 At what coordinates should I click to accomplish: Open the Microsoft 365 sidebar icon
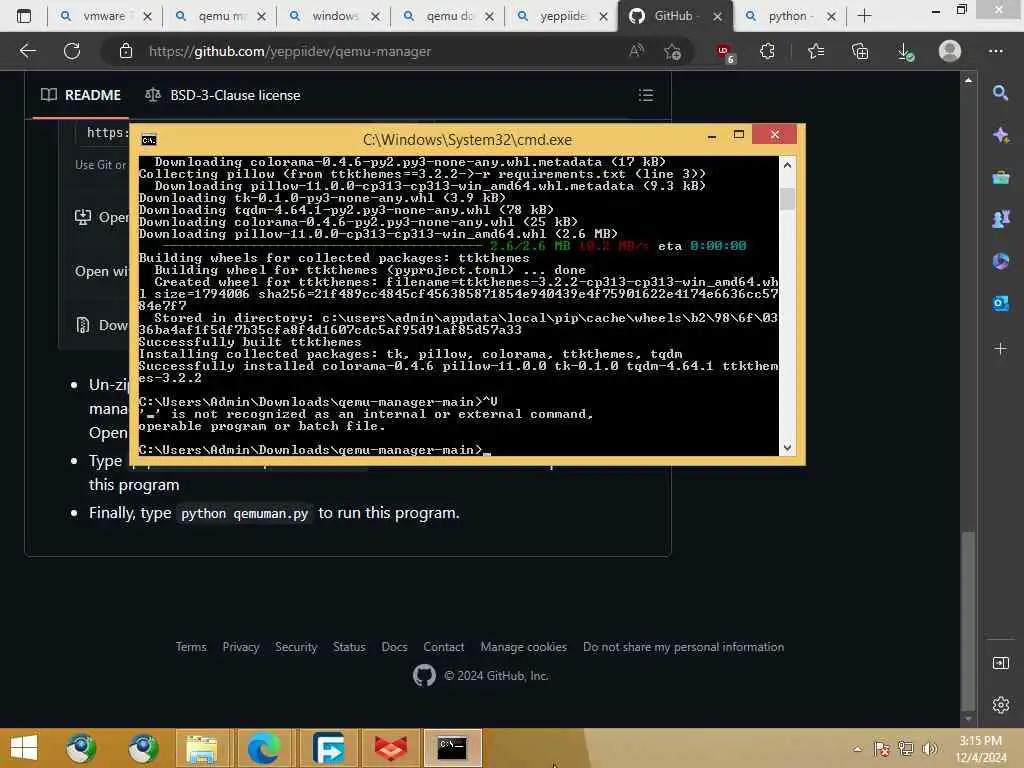click(x=1000, y=261)
